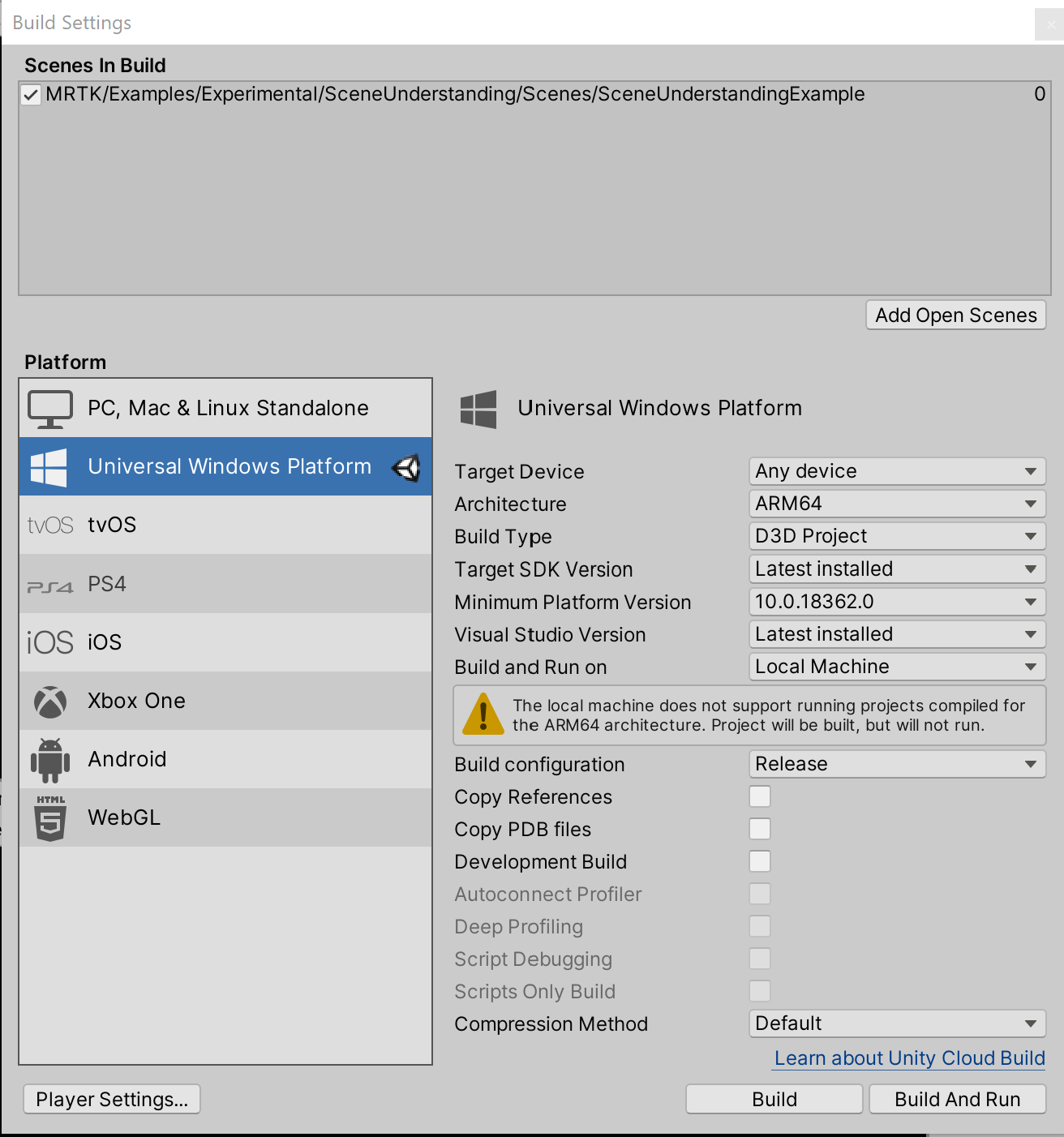1064x1137 pixels.
Task: Click the Build button
Action: coord(774,1100)
